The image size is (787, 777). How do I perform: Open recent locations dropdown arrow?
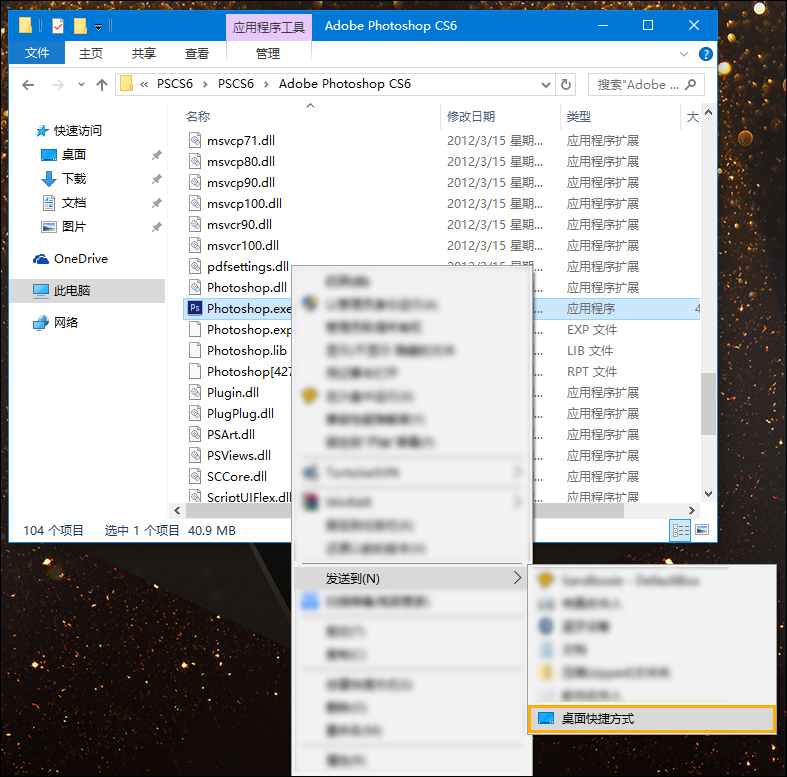[81, 85]
